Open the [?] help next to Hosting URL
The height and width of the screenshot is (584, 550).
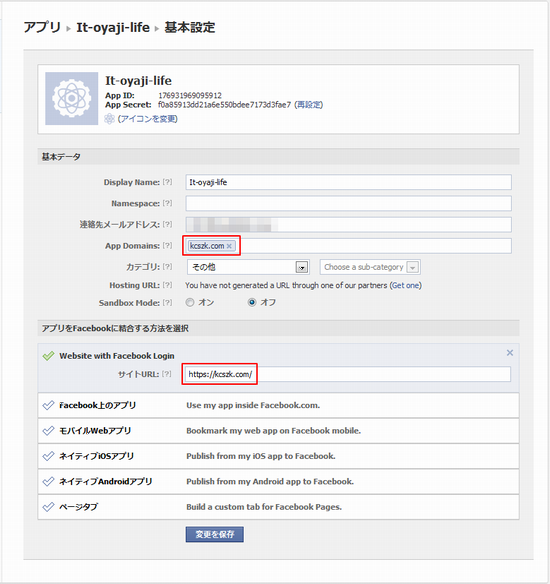pos(168,285)
